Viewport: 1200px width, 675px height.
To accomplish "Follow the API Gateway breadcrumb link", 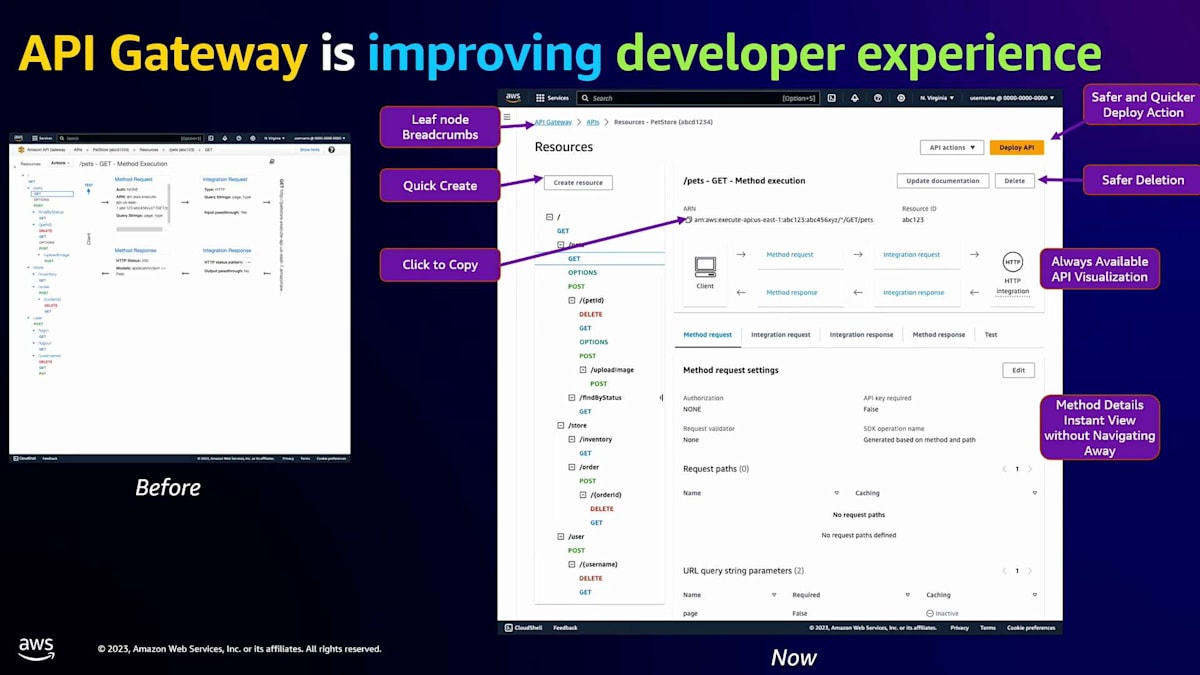I will [553, 122].
